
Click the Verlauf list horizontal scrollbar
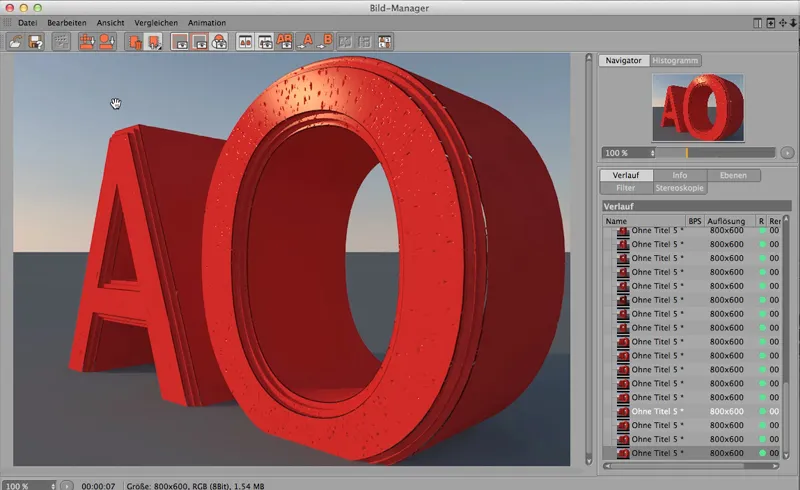tap(691, 466)
